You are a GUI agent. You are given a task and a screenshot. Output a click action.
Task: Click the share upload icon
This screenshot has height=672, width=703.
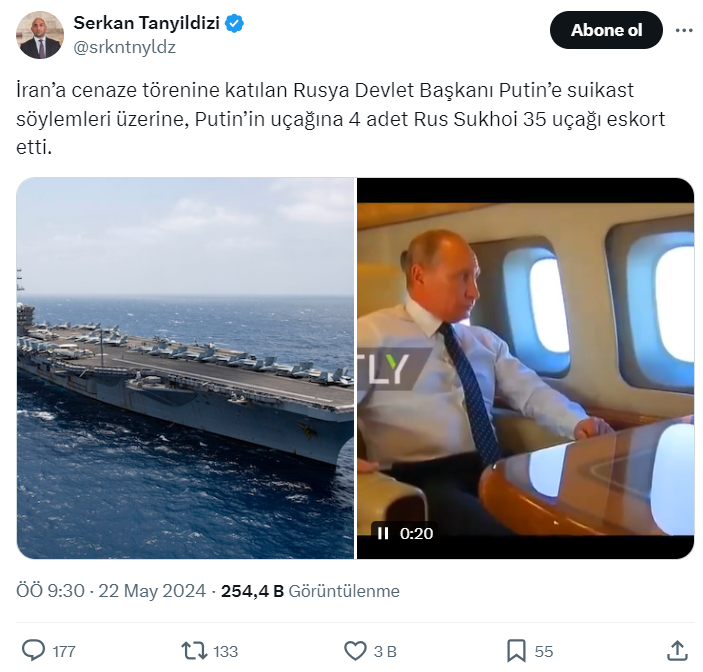pyautogui.click(x=677, y=651)
